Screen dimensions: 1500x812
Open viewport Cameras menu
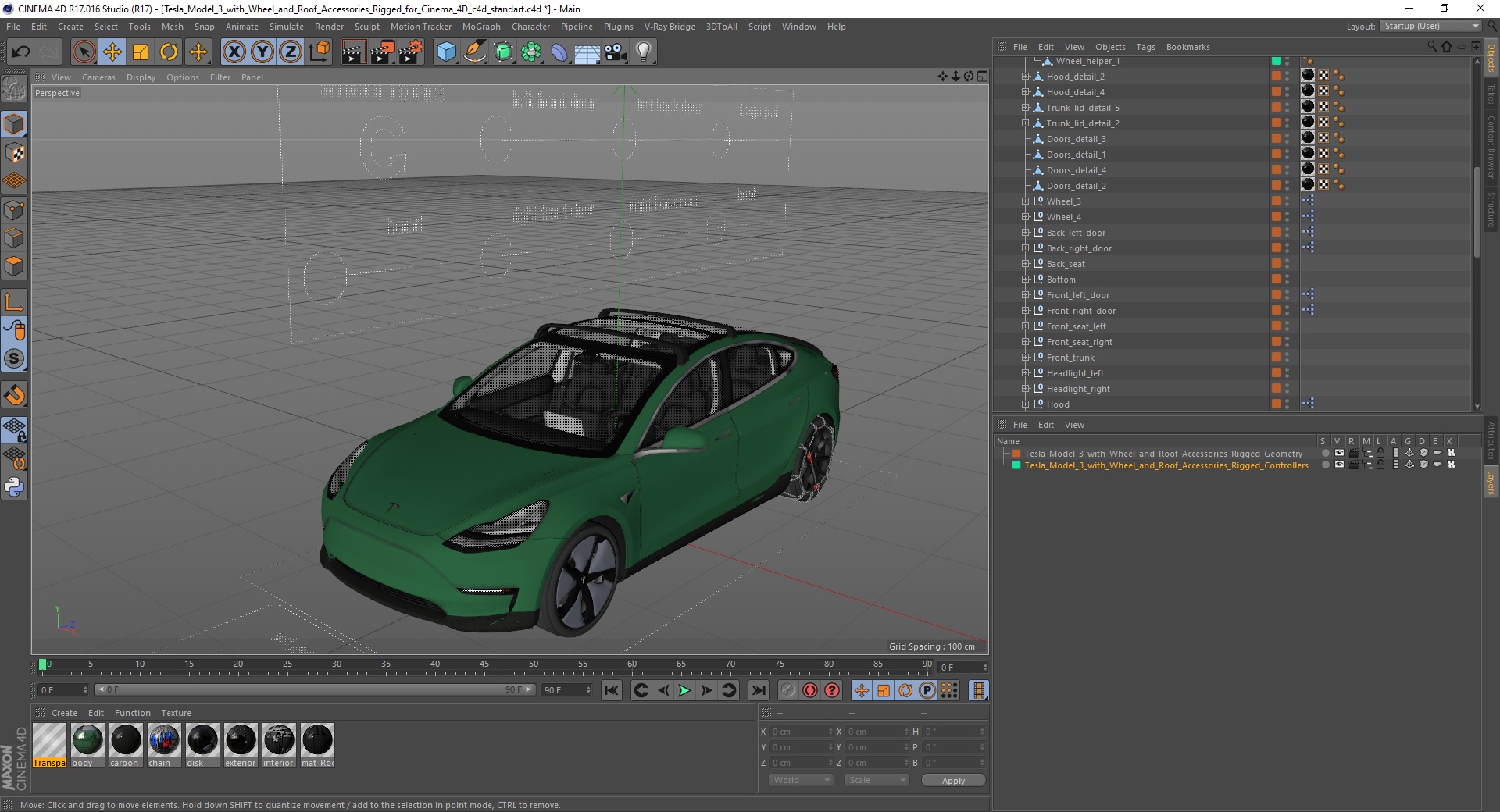(x=98, y=77)
